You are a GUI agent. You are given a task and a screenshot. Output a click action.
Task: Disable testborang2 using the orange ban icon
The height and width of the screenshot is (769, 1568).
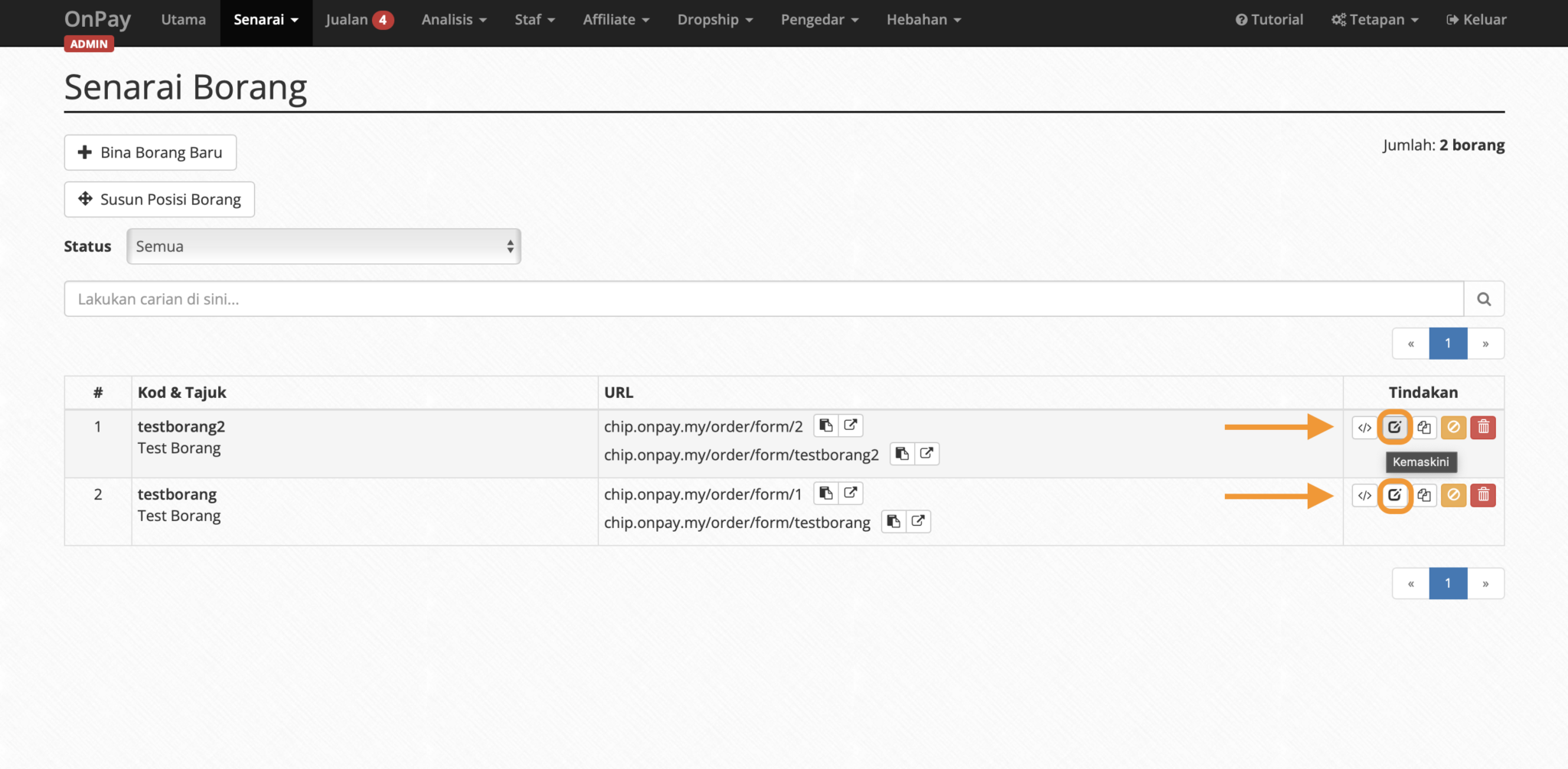(1453, 427)
